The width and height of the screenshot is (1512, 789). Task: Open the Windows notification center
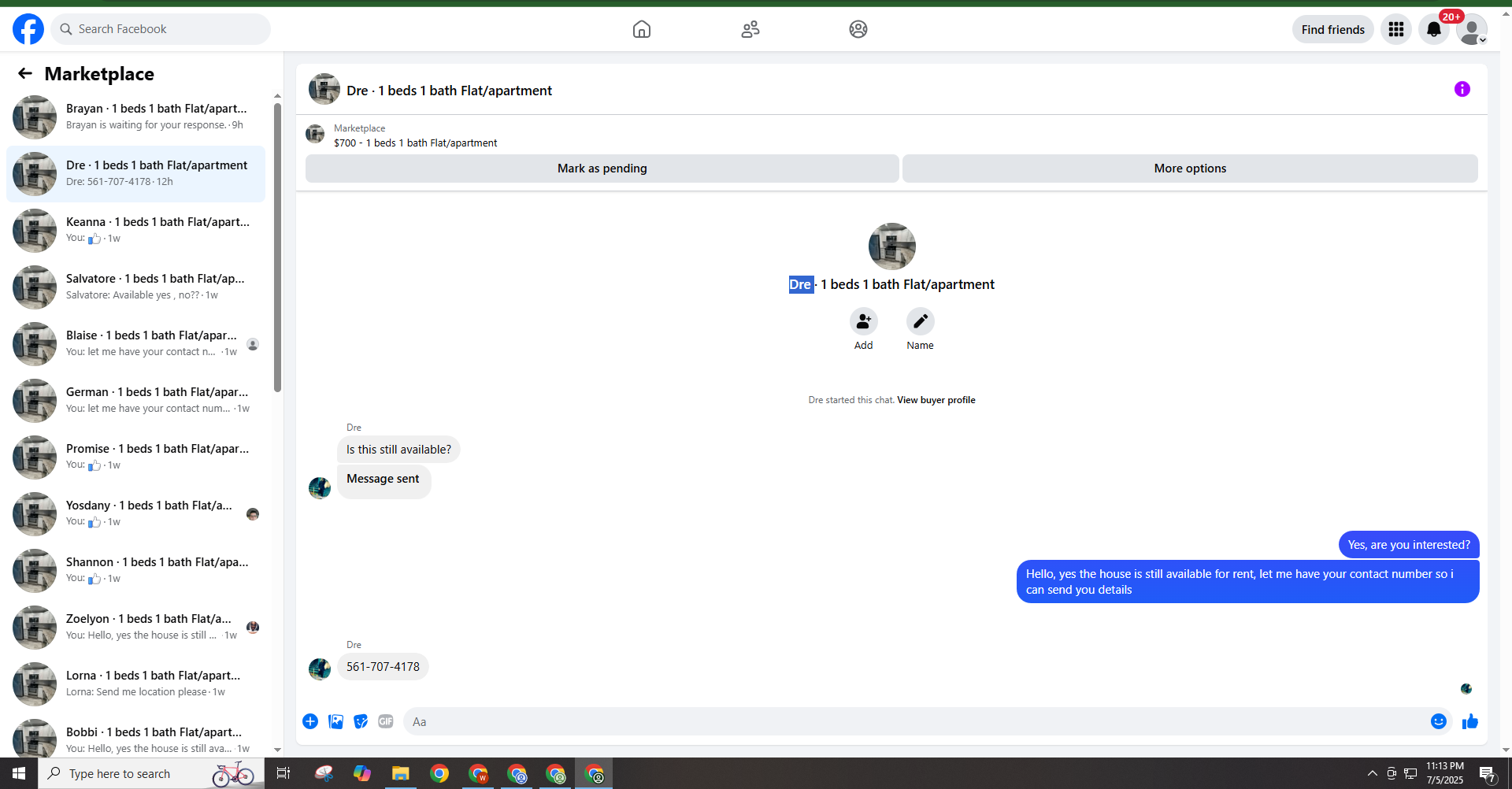tap(1487, 773)
